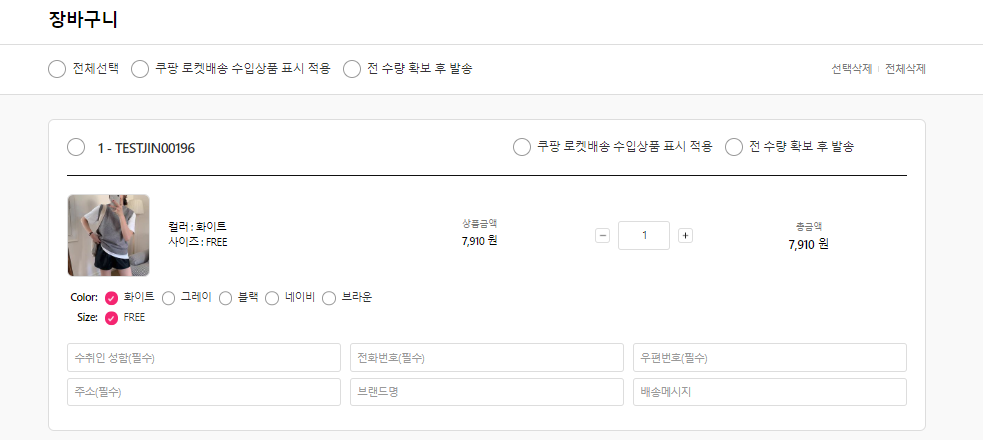
Task: Click the quantity number field
Action: (643, 236)
